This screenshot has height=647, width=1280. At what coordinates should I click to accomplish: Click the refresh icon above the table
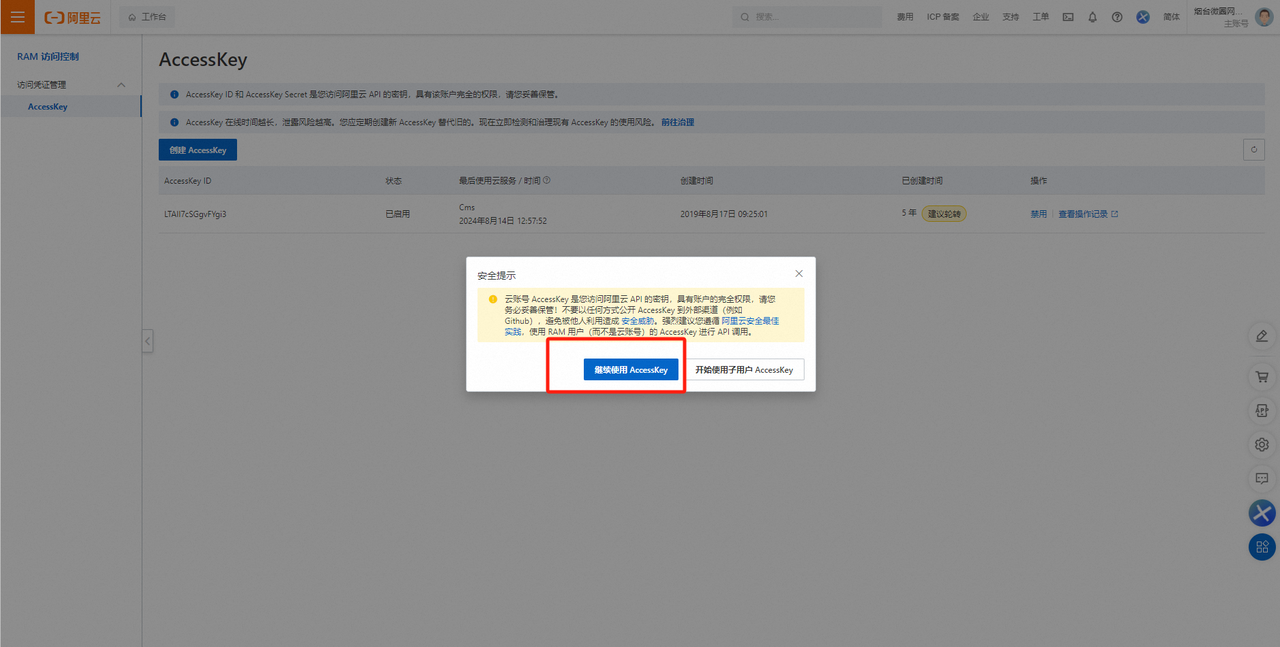click(1253, 150)
